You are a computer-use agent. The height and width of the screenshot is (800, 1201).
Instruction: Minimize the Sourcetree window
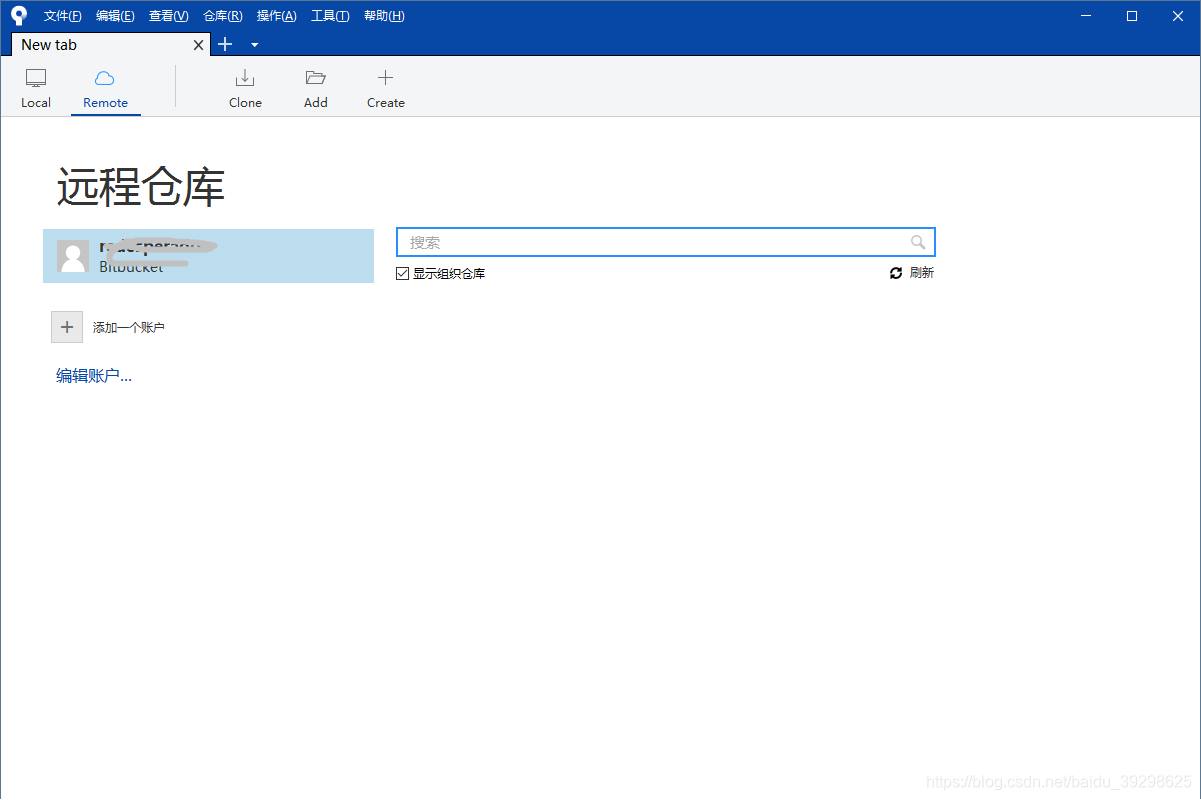[x=1087, y=15]
